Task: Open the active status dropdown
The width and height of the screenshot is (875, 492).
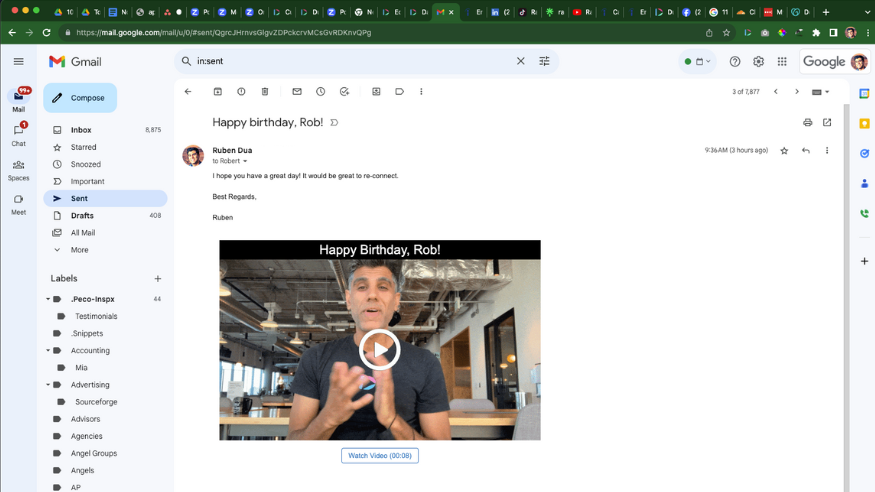Action: tap(697, 61)
